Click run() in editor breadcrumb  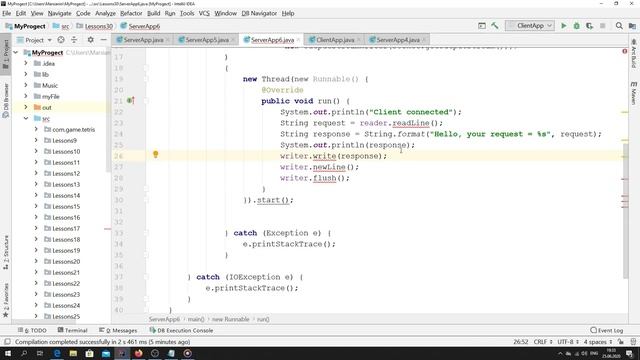(x=263, y=319)
